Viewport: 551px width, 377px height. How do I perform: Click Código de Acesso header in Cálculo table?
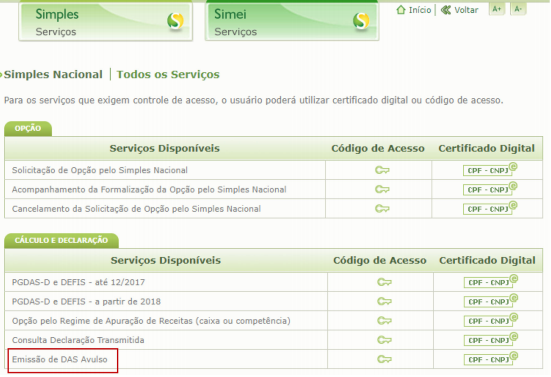point(380,261)
